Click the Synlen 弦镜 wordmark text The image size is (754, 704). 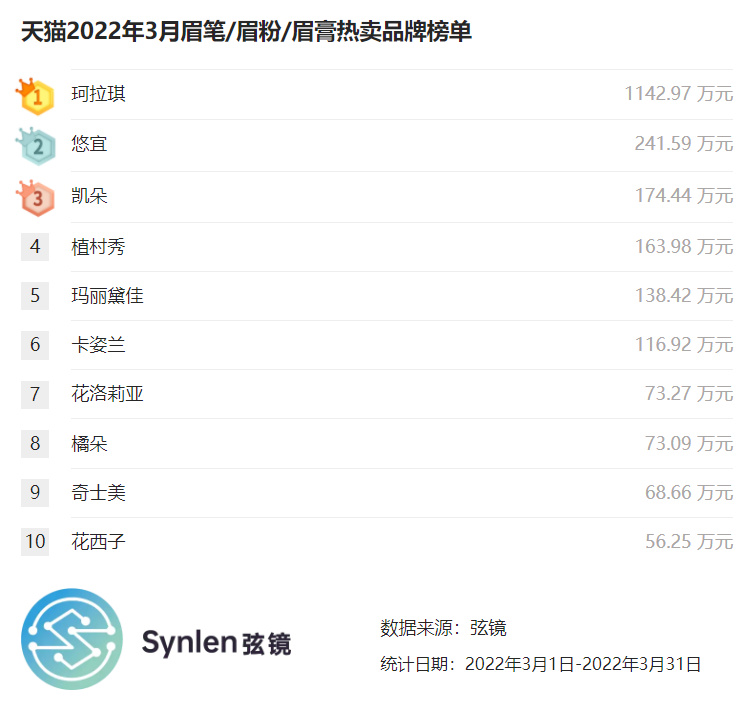pos(216,642)
